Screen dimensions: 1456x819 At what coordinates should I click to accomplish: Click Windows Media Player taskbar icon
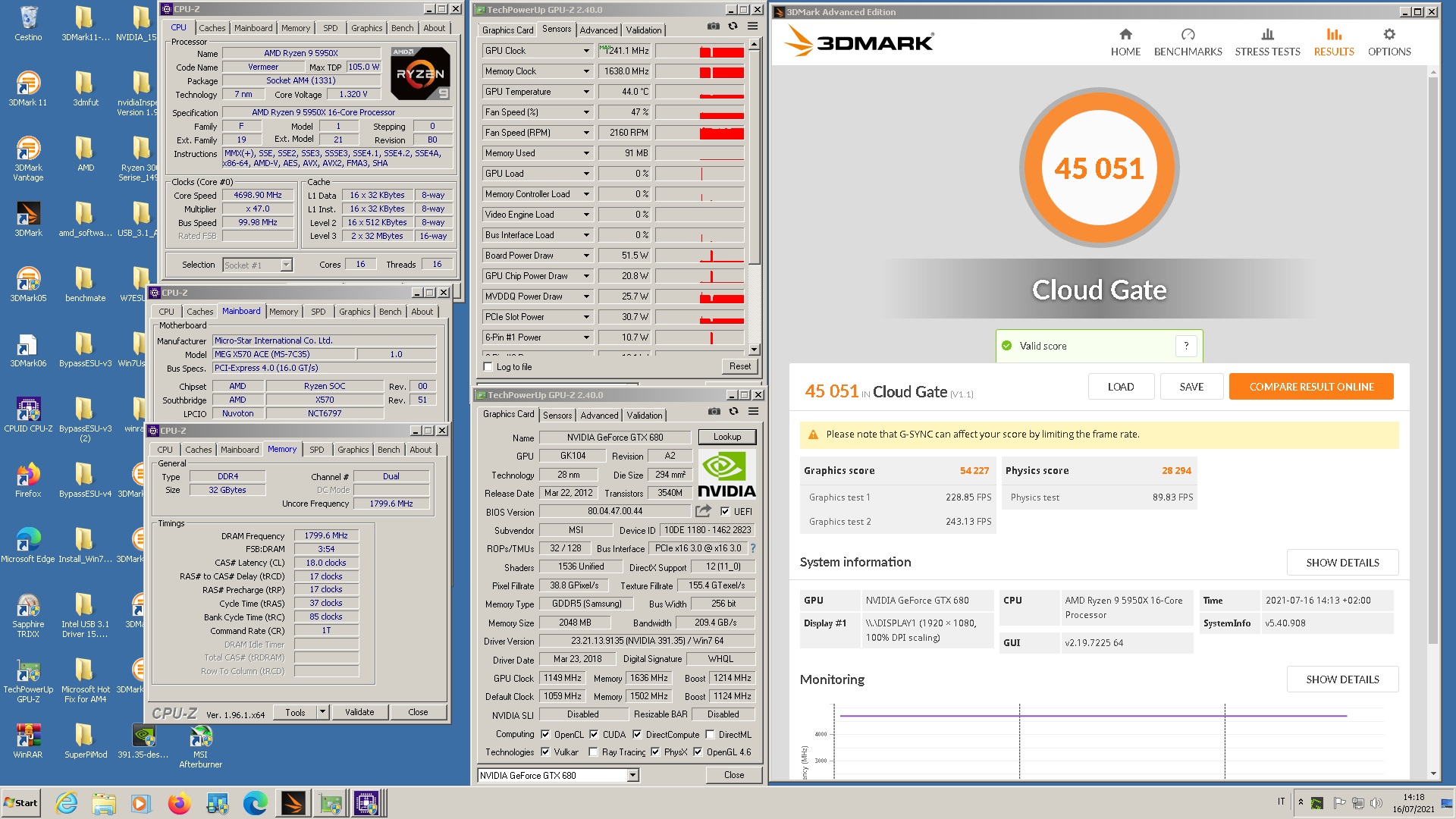(x=140, y=803)
